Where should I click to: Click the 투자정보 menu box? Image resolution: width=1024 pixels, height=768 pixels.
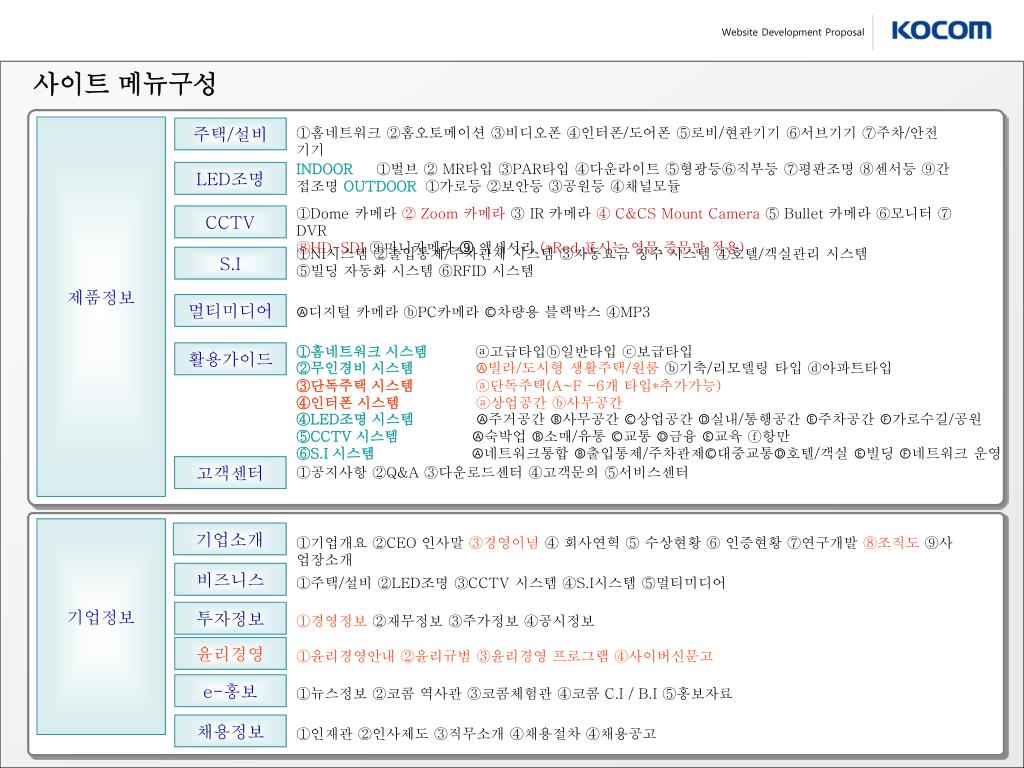coord(230,618)
